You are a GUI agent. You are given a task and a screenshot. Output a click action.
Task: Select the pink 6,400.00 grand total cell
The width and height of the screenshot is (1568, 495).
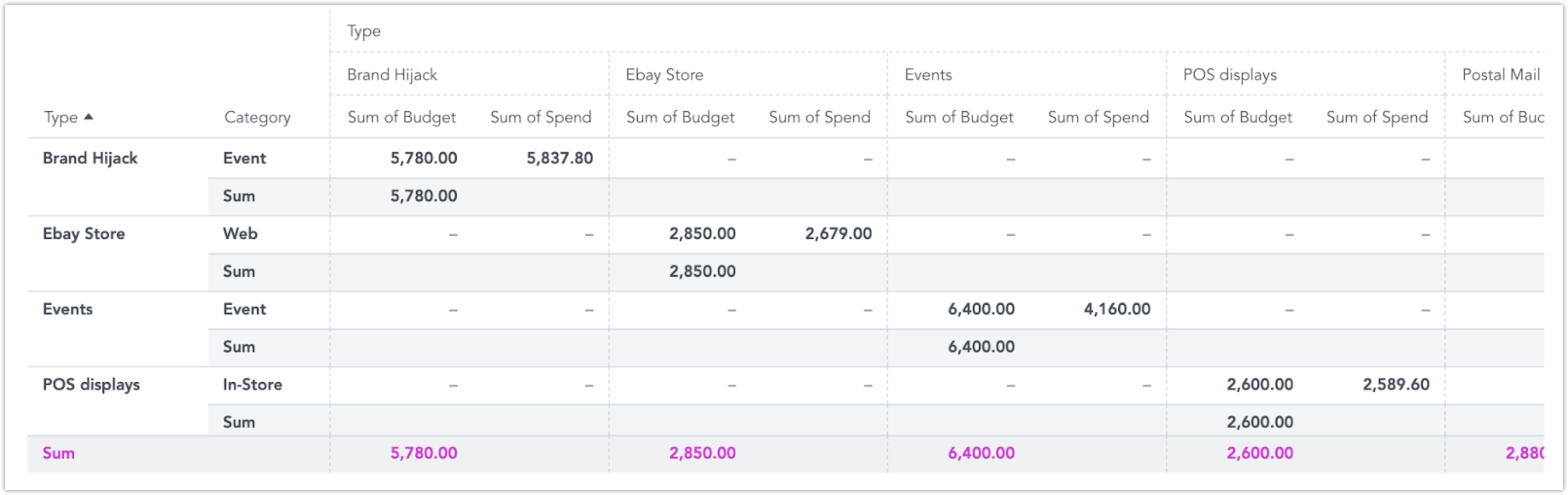pos(981,454)
